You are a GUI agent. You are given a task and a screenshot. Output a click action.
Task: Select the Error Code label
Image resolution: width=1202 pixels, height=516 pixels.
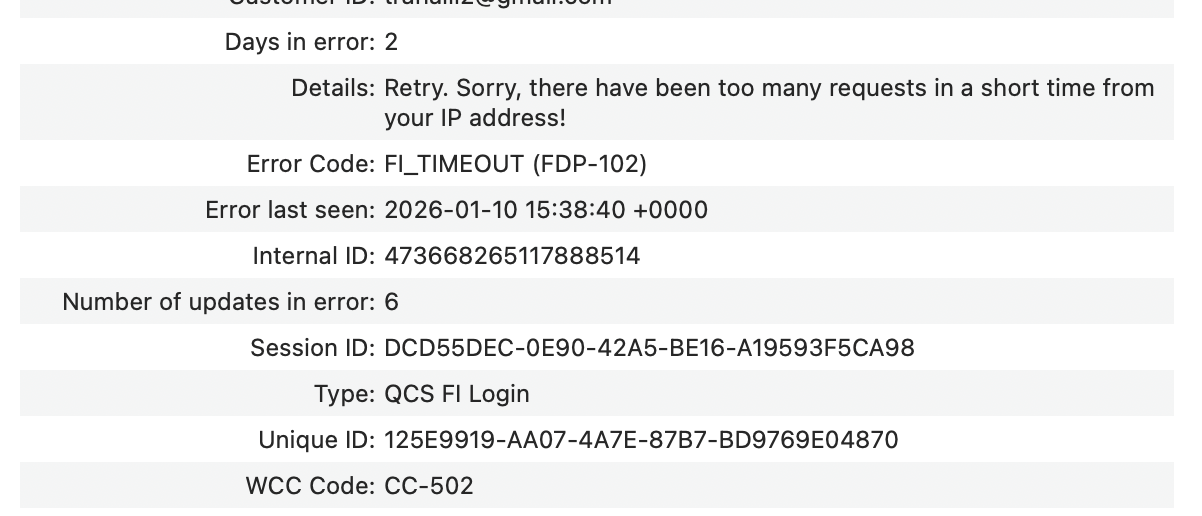click(x=311, y=164)
